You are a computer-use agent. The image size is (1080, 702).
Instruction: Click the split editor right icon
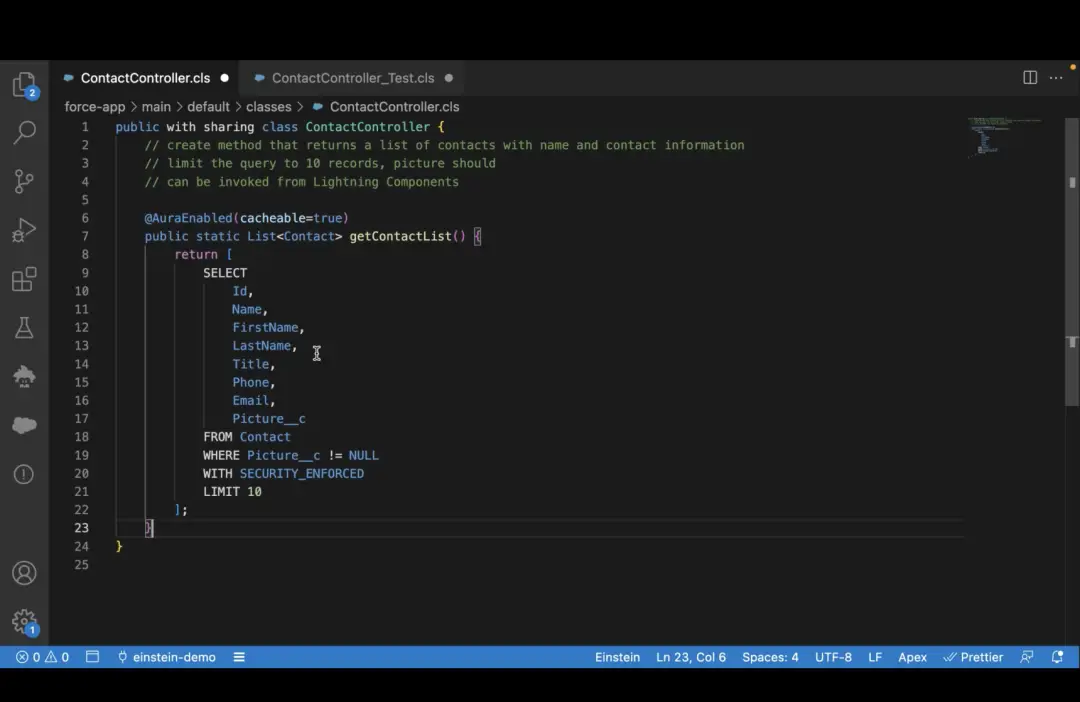point(1030,78)
